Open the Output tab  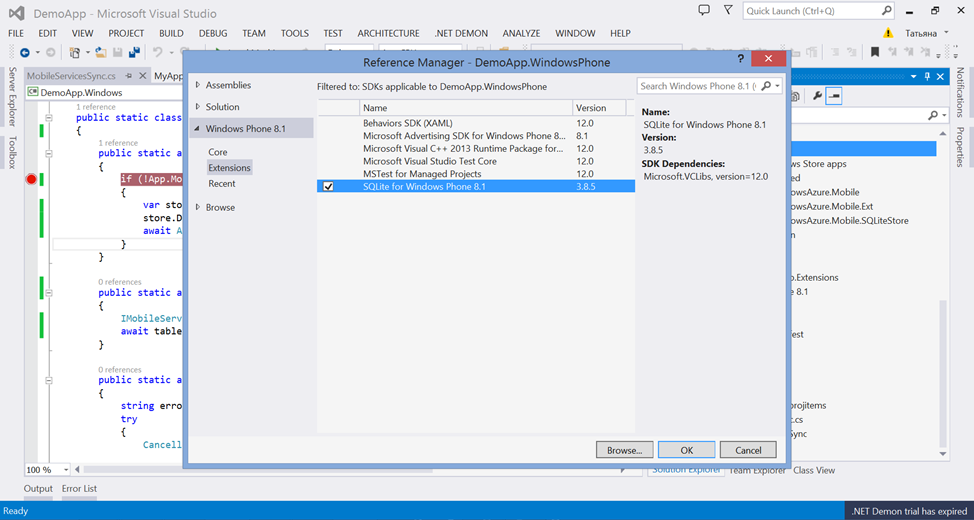[39, 488]
